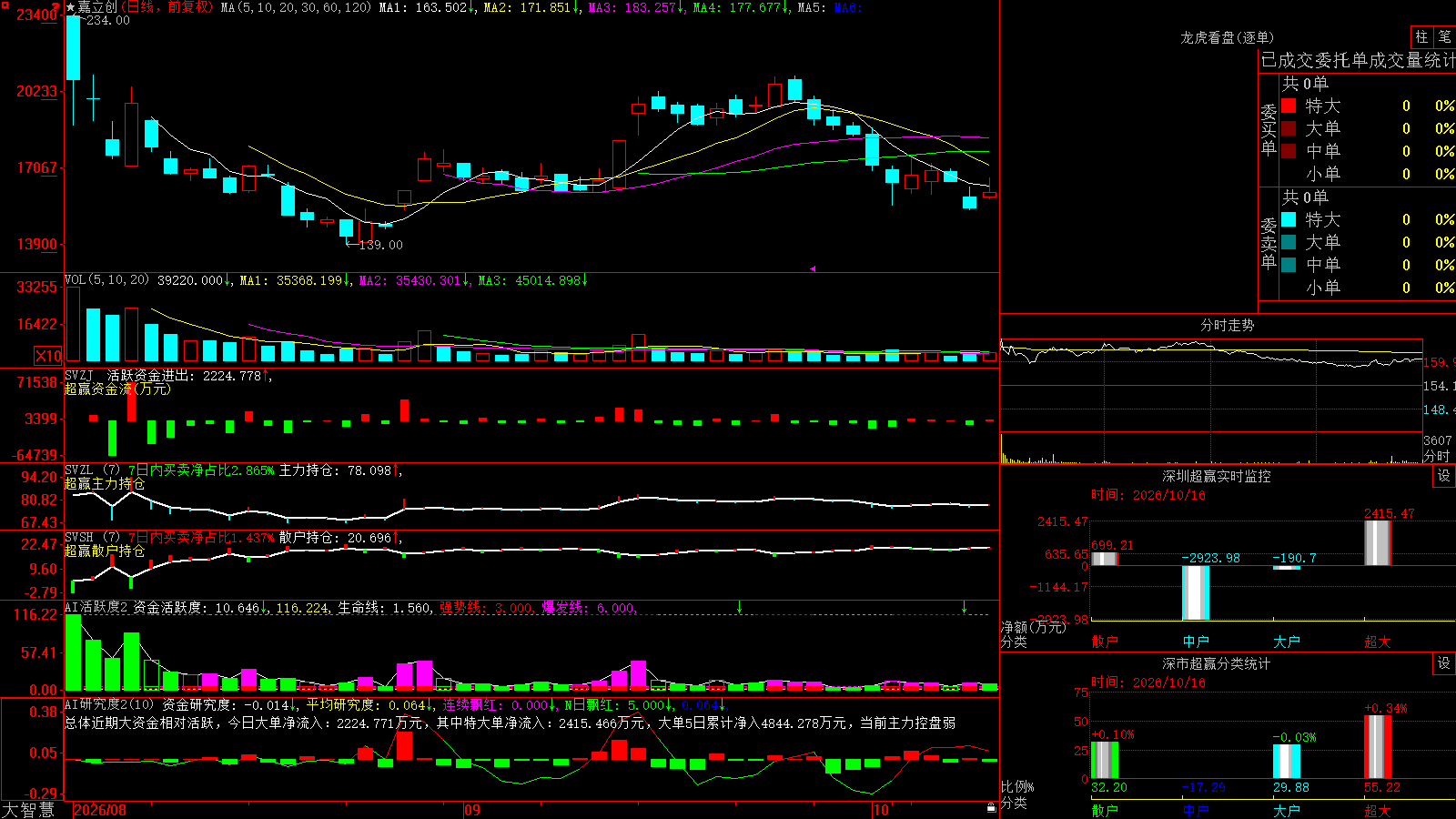The height and width of the screenshot is (819, 1456).
Task: Switch to the 笔 tick view tab
Action: point(1444,36)
